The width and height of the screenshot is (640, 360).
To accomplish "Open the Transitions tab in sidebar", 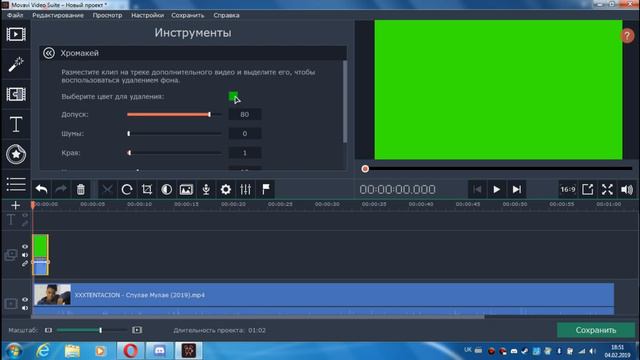I will pos(16,94).
